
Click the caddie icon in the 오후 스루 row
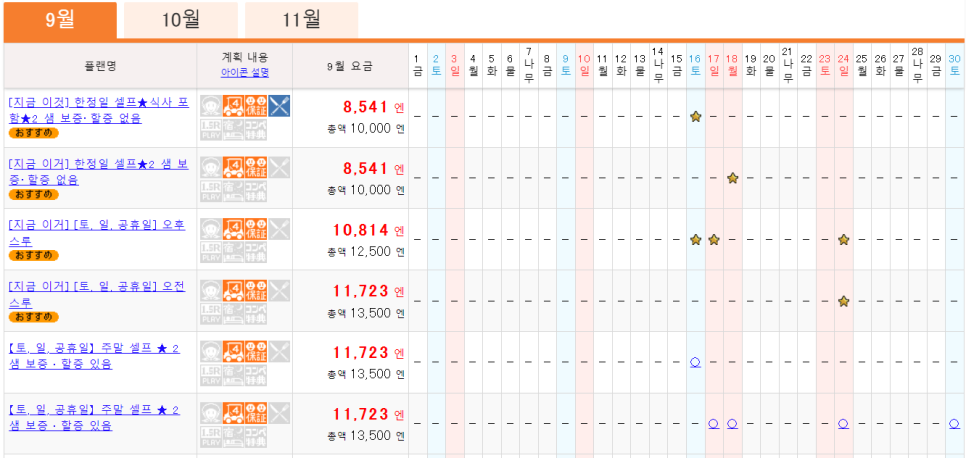pos(211,229)
